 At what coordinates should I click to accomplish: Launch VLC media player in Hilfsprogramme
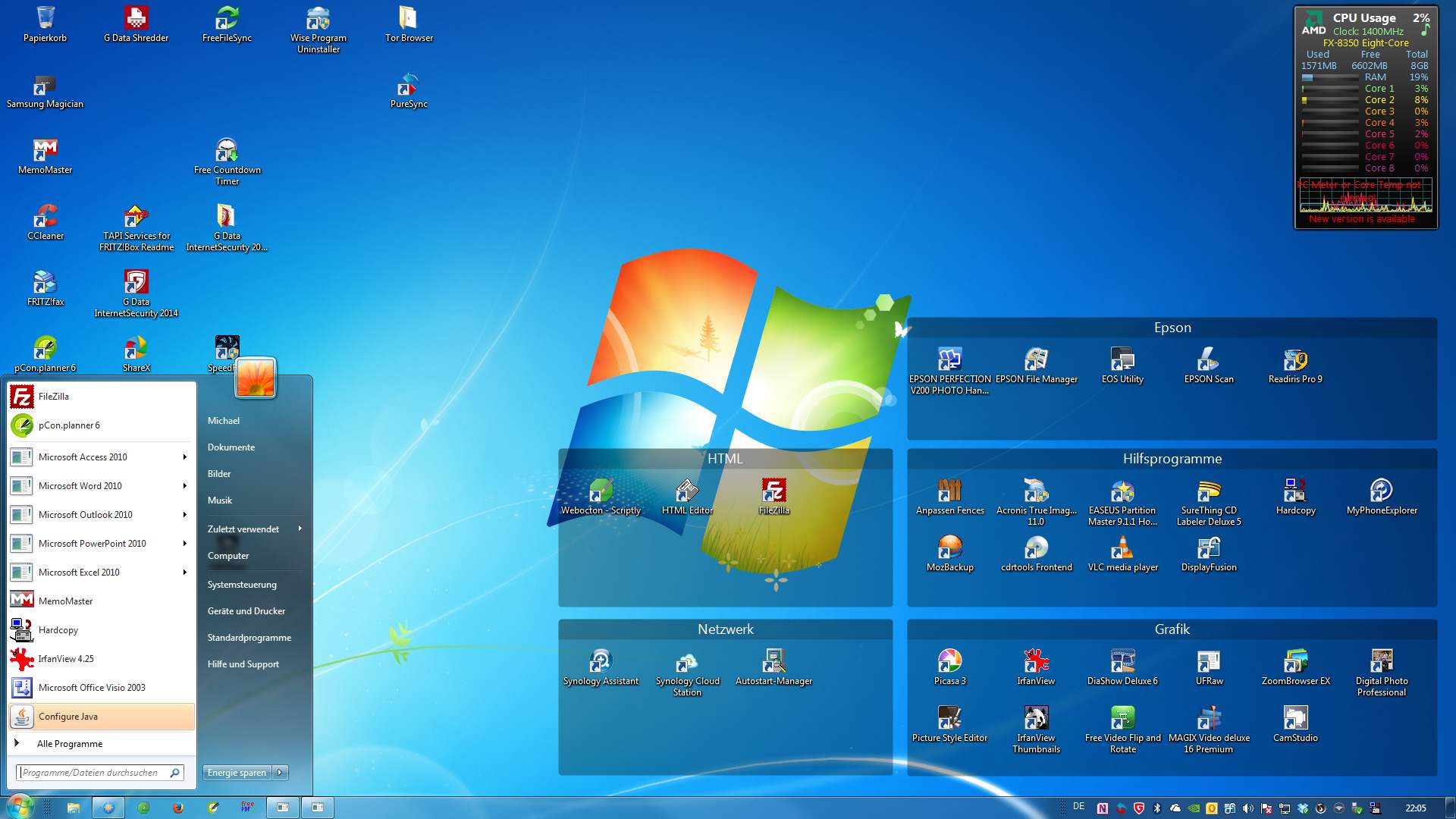tap(1122, 554)
